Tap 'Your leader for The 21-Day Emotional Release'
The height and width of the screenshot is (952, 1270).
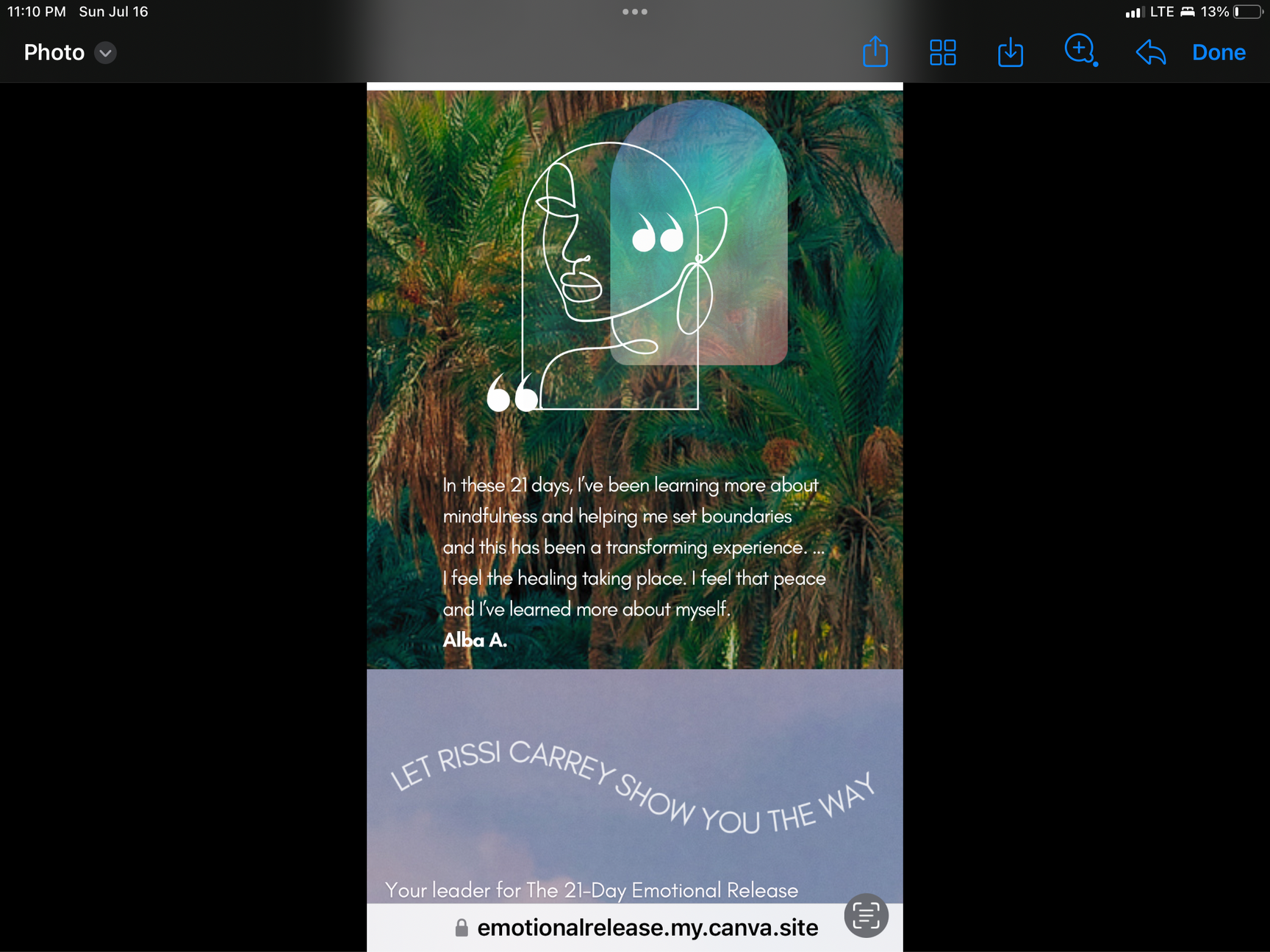coord(592,890)
